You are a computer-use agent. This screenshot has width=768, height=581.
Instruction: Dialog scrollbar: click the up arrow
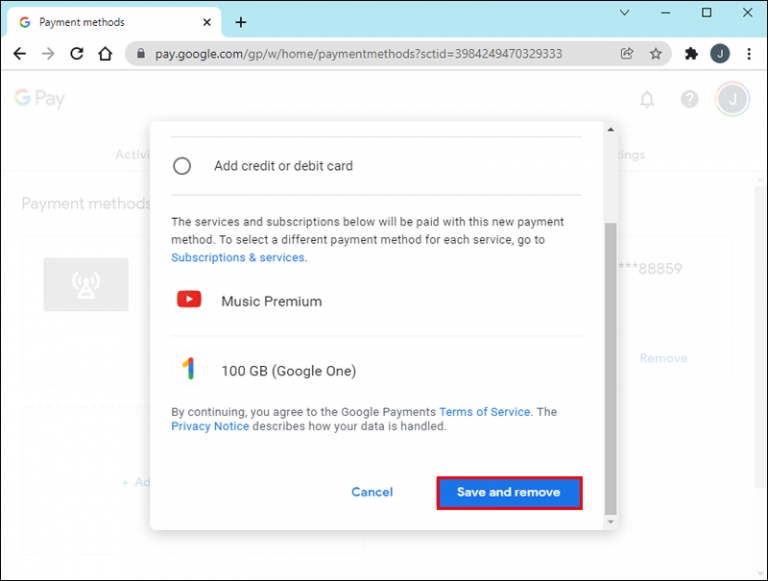[x=610, y=130]
